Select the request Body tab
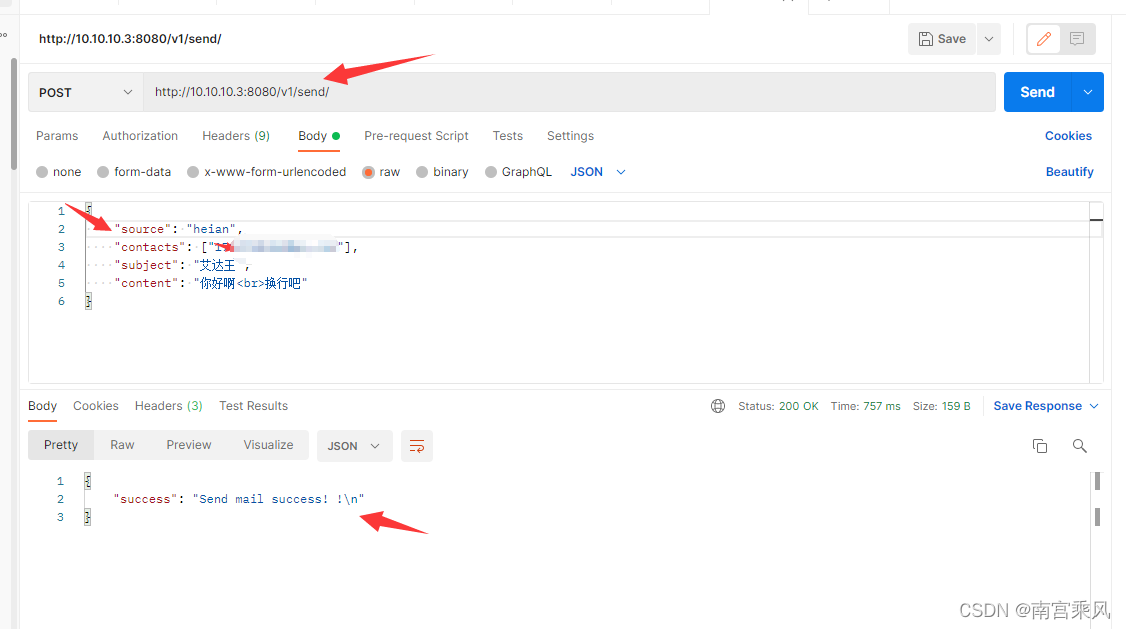The height and width of the screenshot is (629, 1126). pyautogui.click(x=319, y=136)
